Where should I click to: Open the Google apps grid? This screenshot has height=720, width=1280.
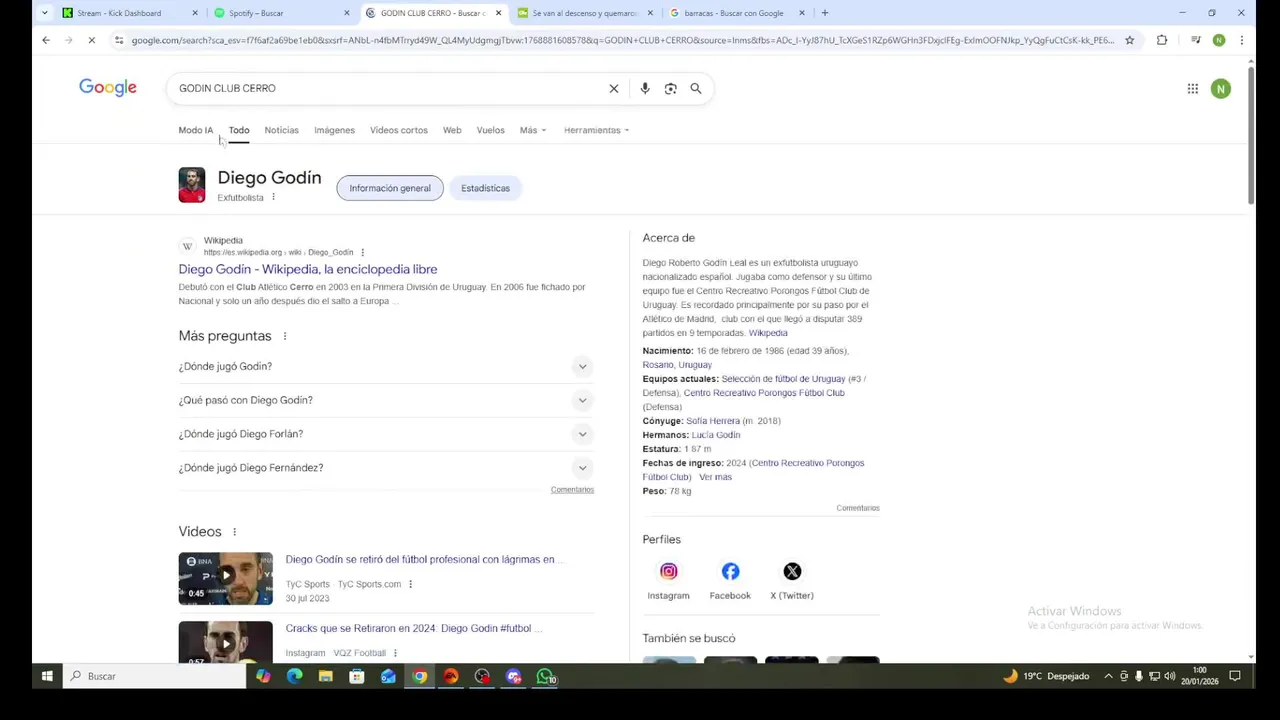[x=1193, y=89]
